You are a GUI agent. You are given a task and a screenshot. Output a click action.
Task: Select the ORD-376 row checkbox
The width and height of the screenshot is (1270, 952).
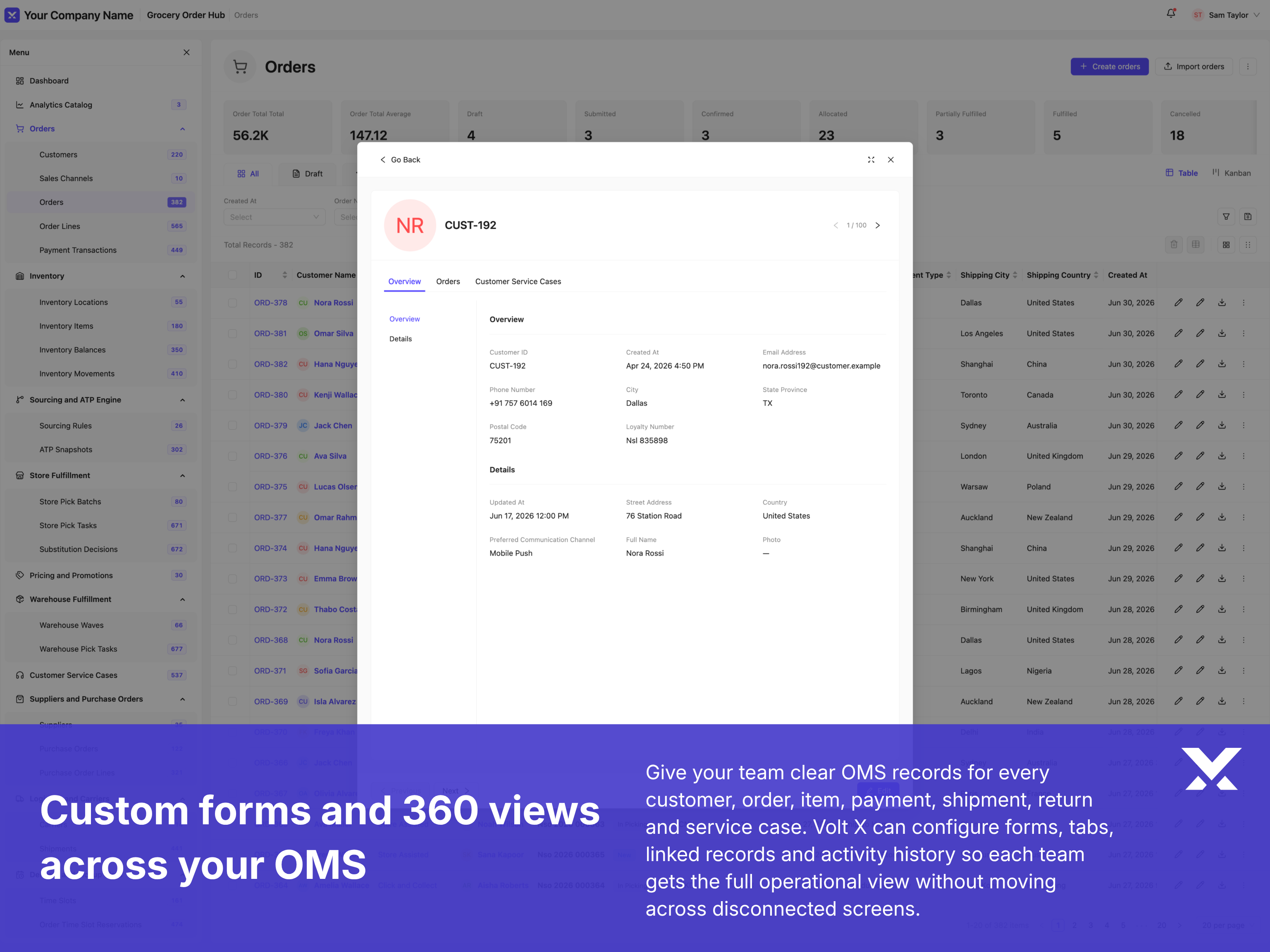232,456
